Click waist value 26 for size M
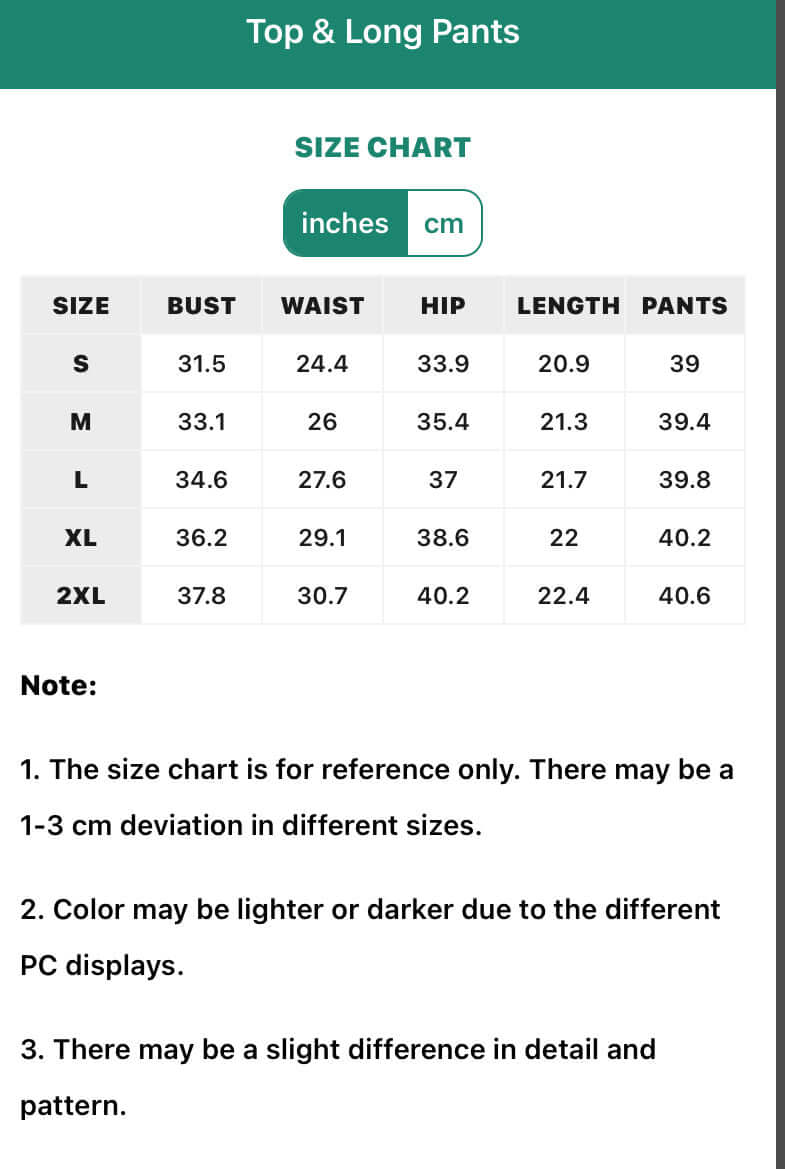The image size is (785, 1169). 322,422
